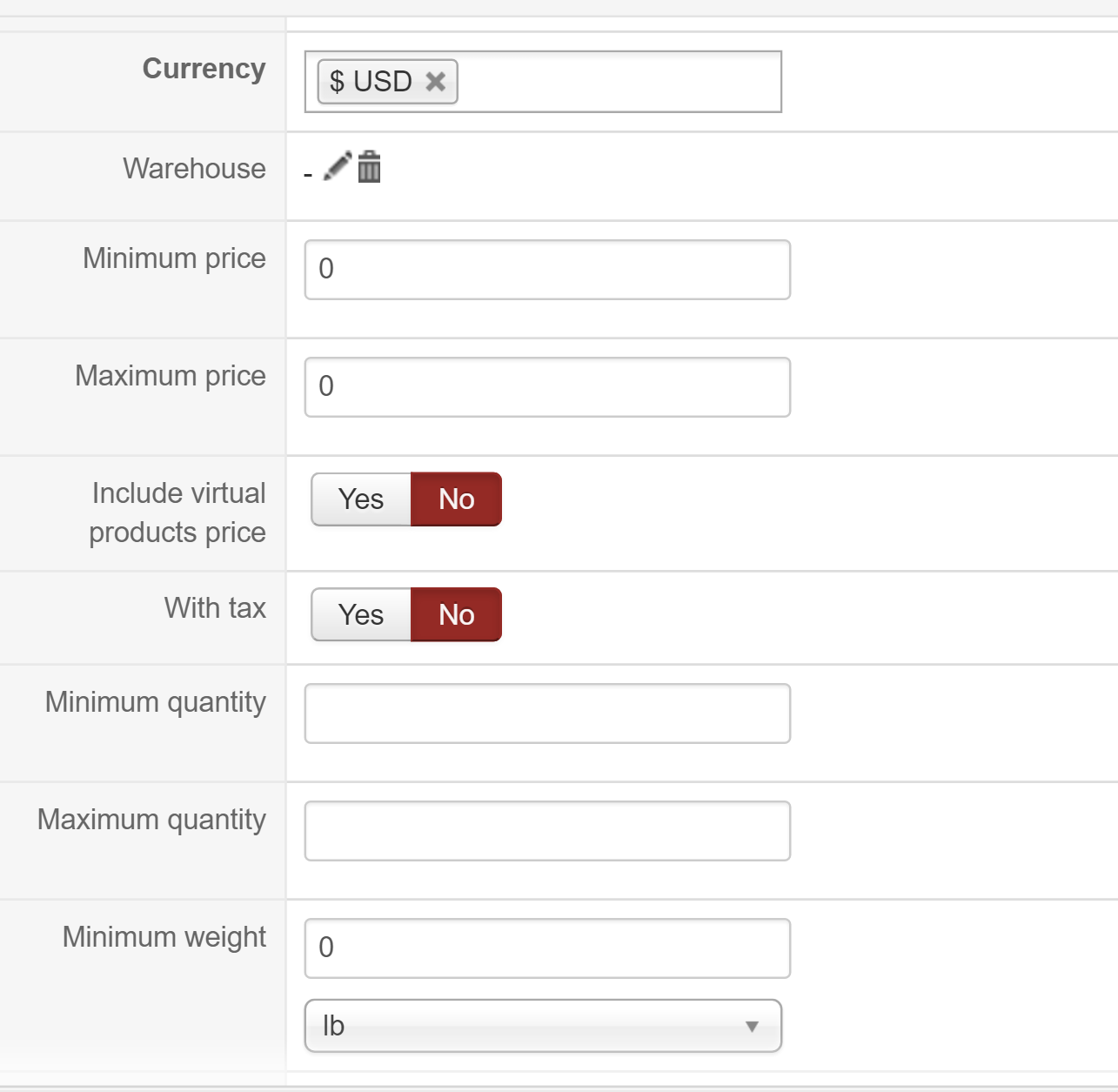Enable With tax by choosing Yes

pyautogui.click(x=361, y=615)
